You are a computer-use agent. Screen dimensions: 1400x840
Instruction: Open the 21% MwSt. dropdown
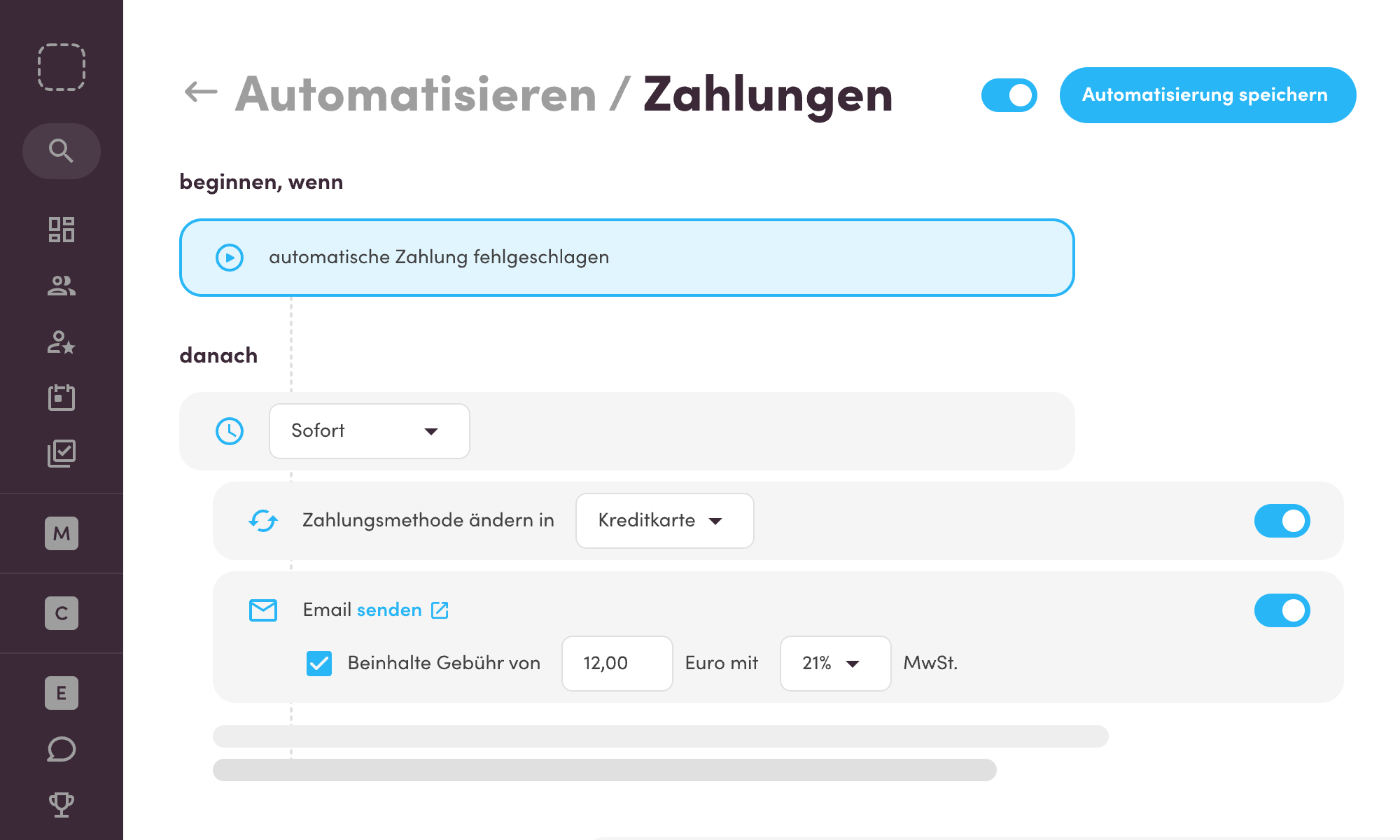[x=834, y=663]
